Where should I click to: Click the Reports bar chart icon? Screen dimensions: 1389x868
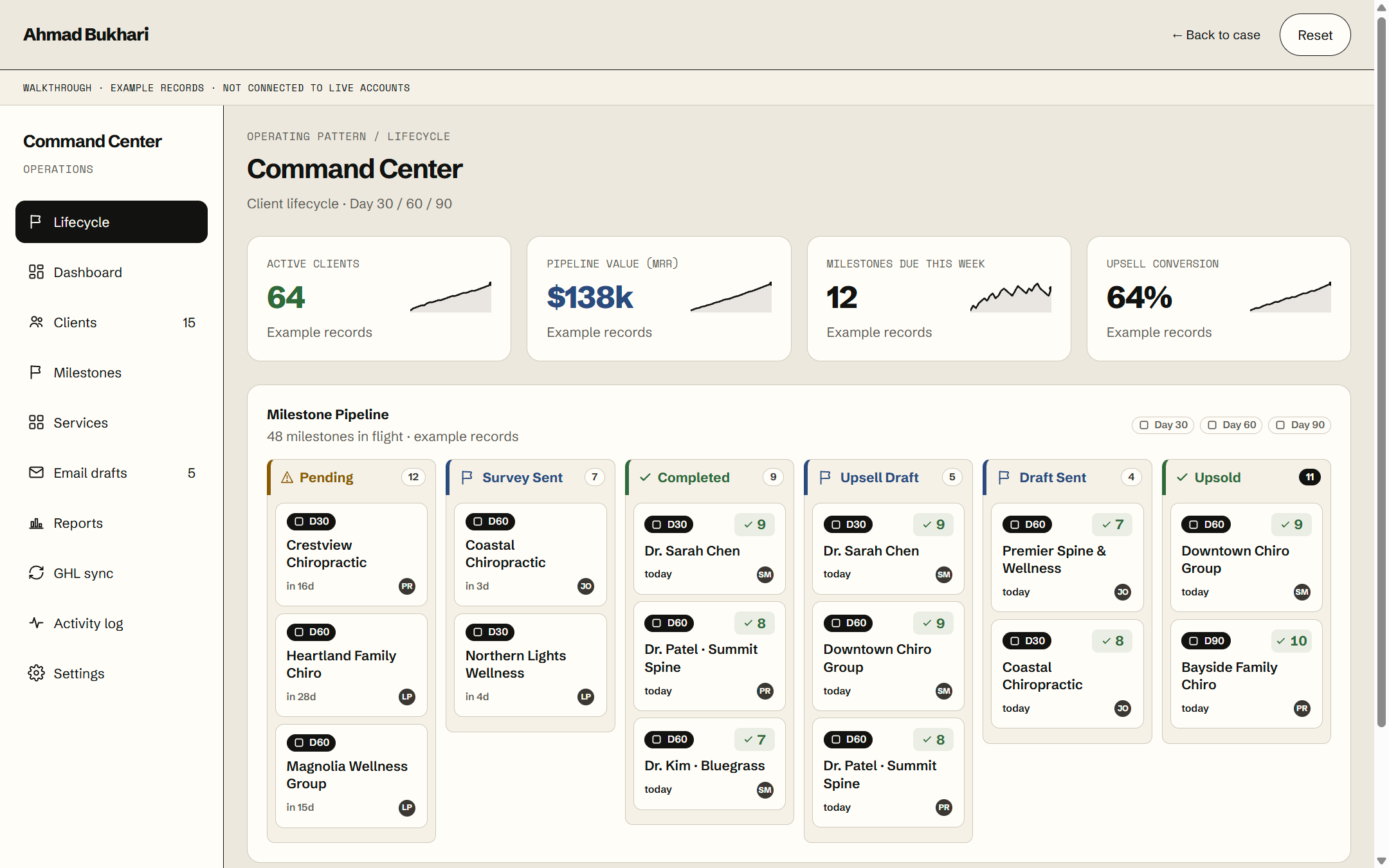(x=36, y=523)
